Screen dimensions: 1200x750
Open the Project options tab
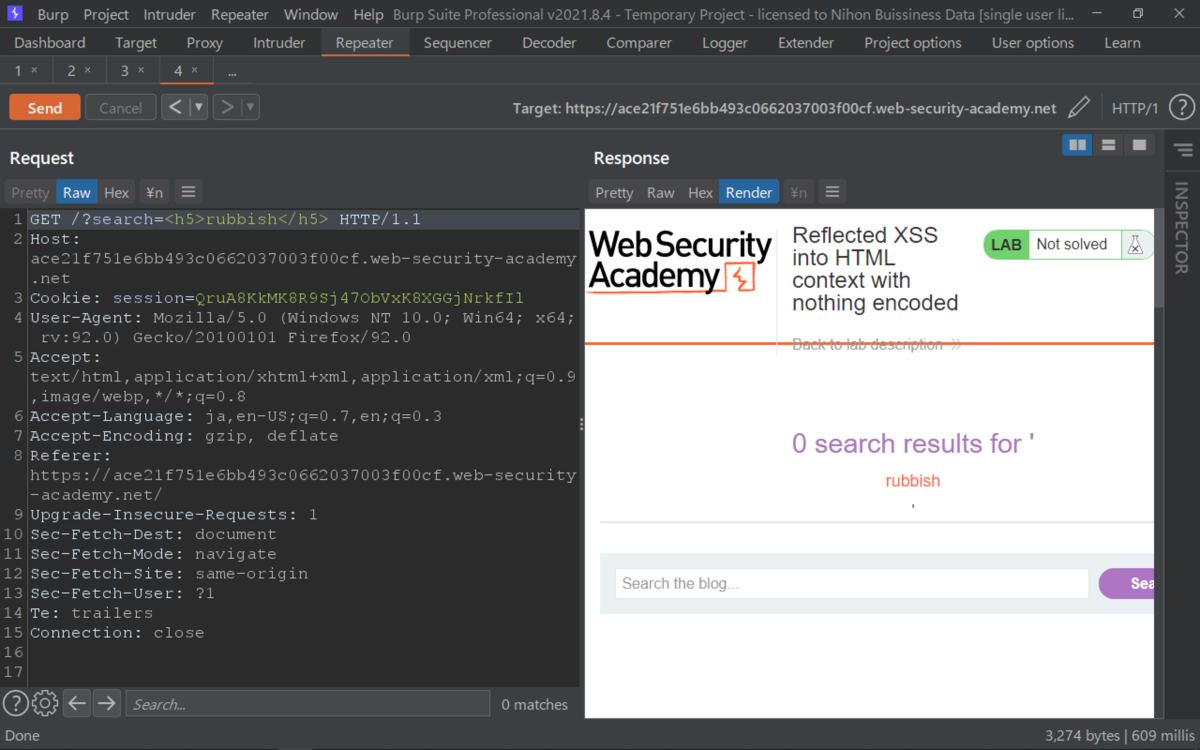tap(913, 43)
